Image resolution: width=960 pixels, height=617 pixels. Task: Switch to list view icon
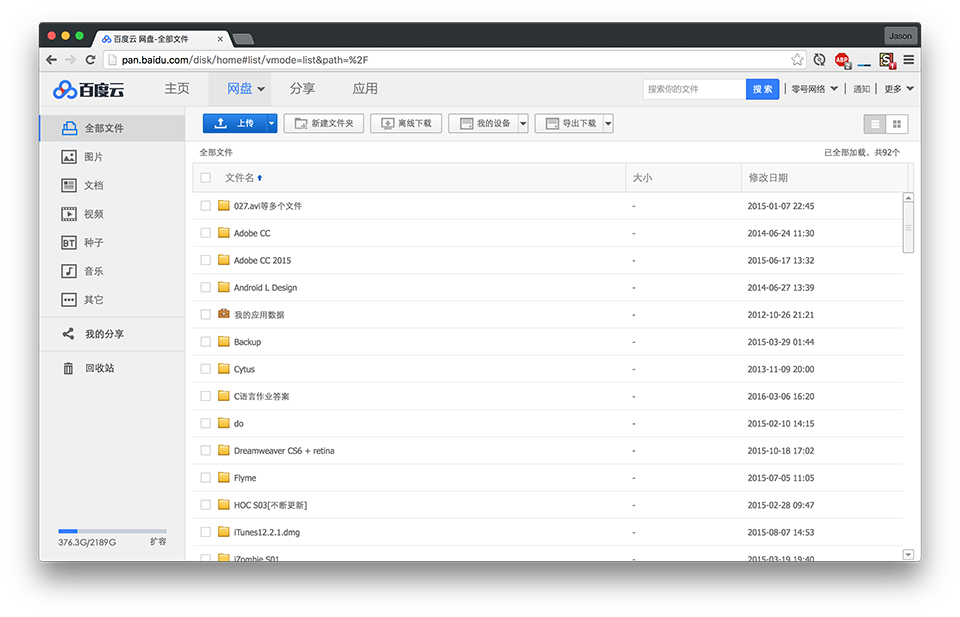[875, 124]
